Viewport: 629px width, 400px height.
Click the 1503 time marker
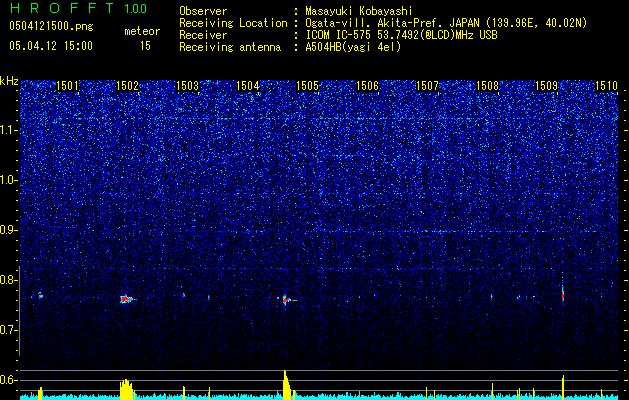(187, 86)
